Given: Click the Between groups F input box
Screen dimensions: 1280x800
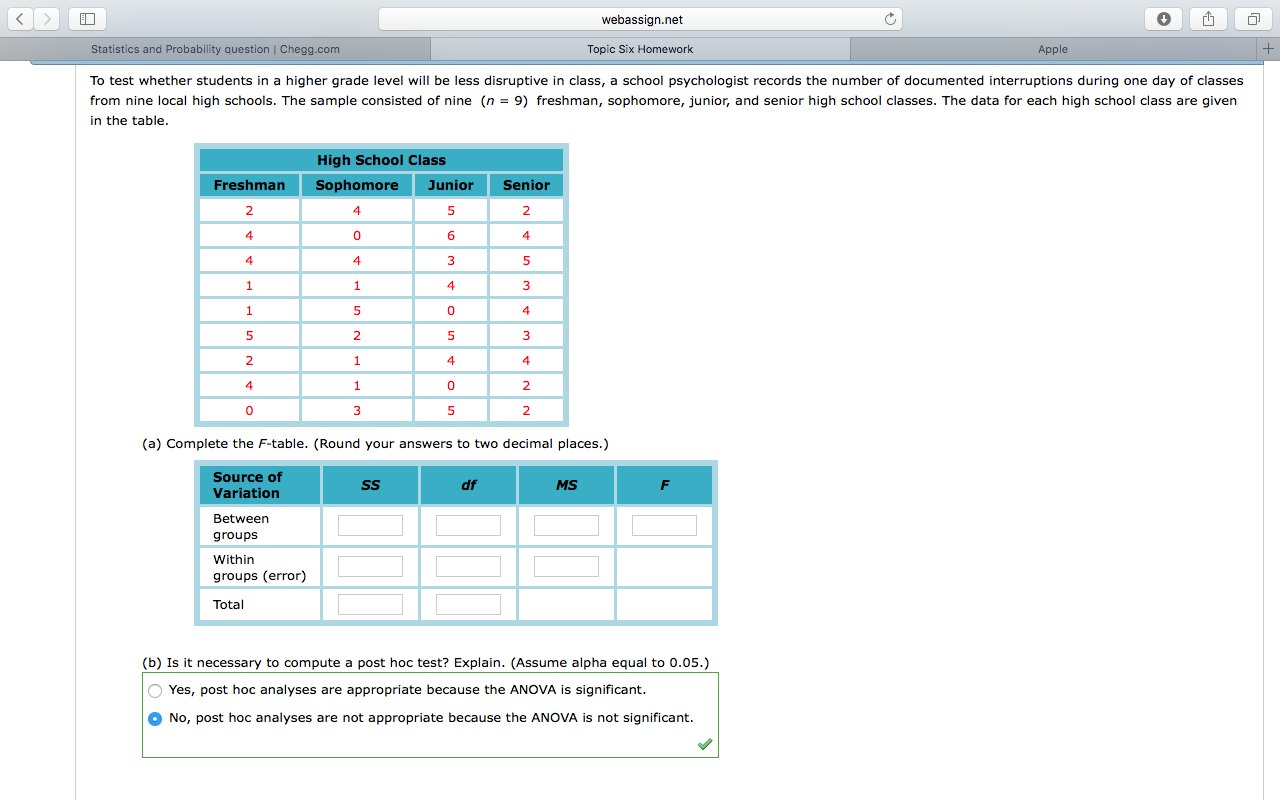Looking at the screenshot, I should (664, 525).
